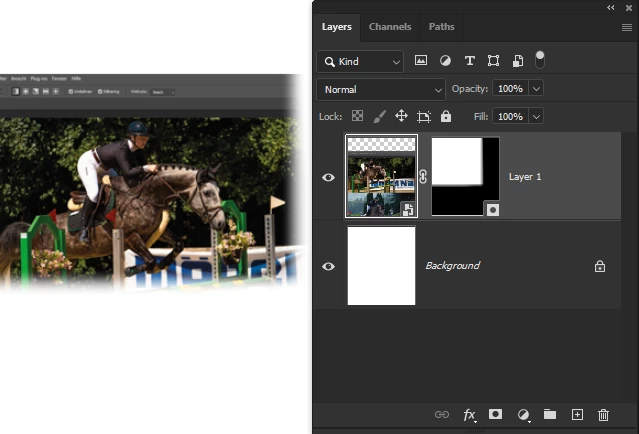
Task: Toggle layer filtering on or off switch
Action: [540, 60]
